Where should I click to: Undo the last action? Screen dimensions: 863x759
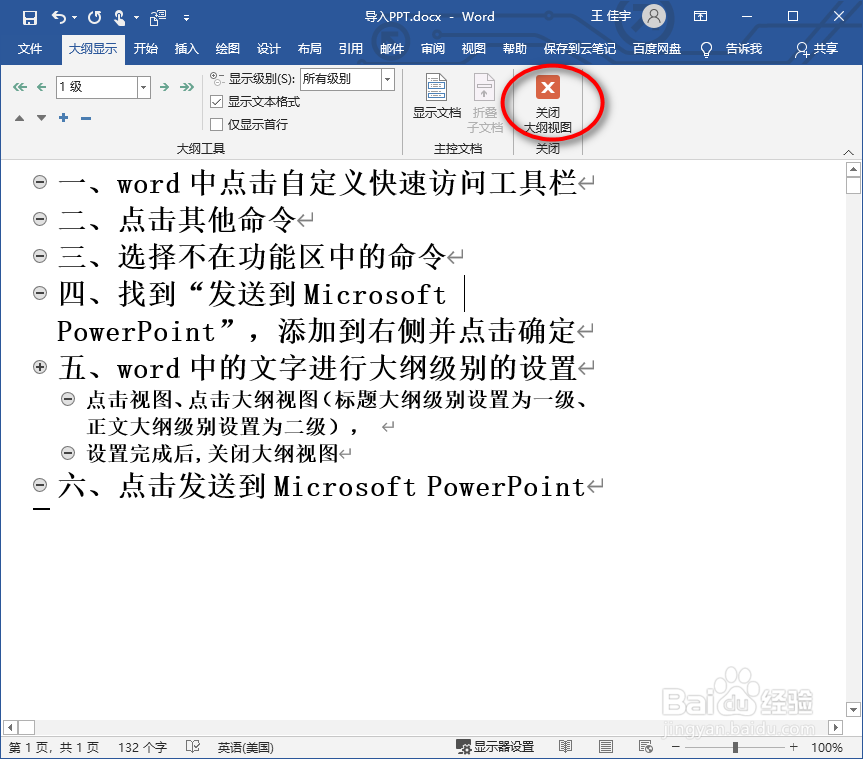[x=58, y=18]
